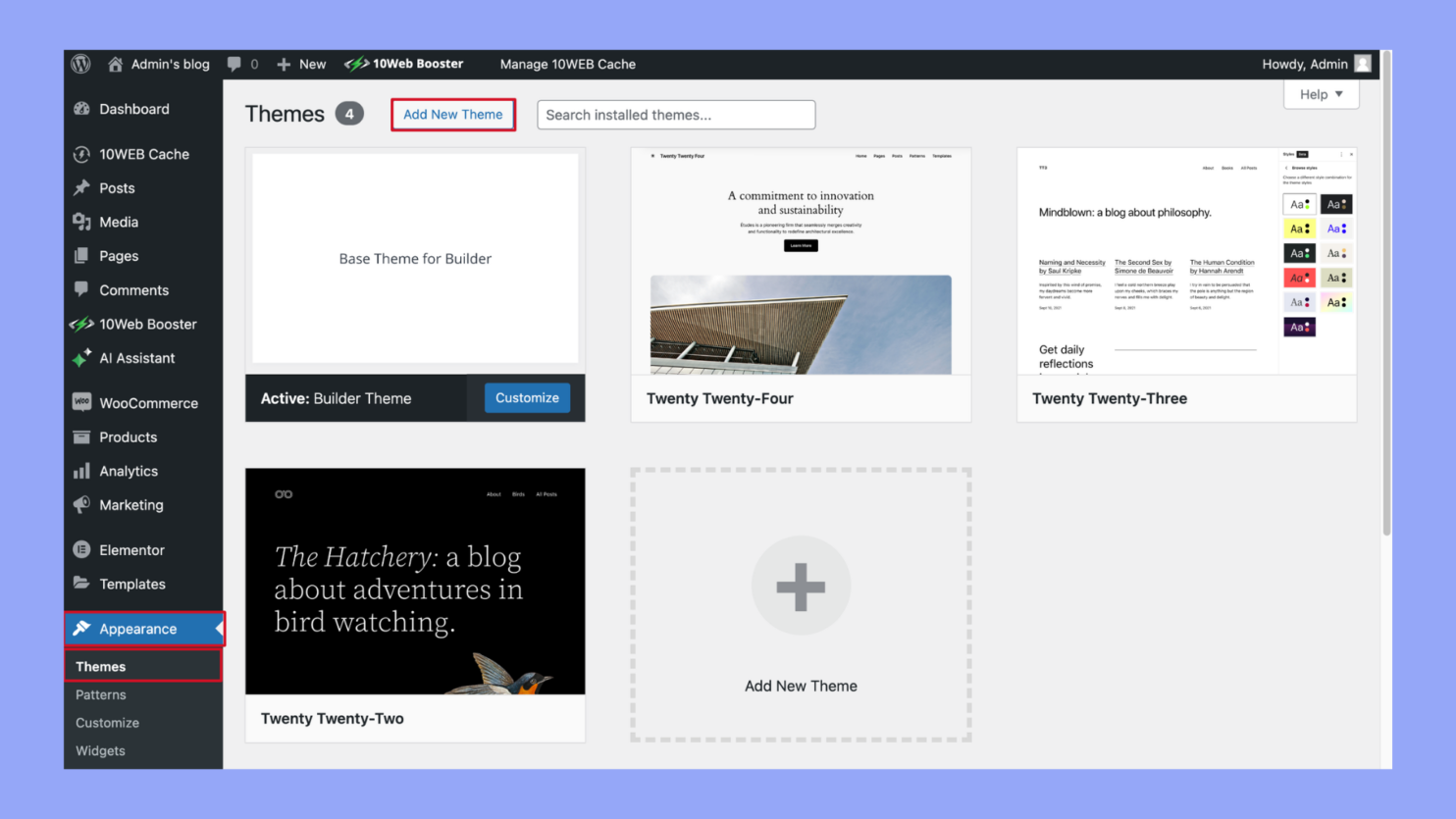
Task: Select Patterns under Appearance
Action: click(x=100, y=694)
